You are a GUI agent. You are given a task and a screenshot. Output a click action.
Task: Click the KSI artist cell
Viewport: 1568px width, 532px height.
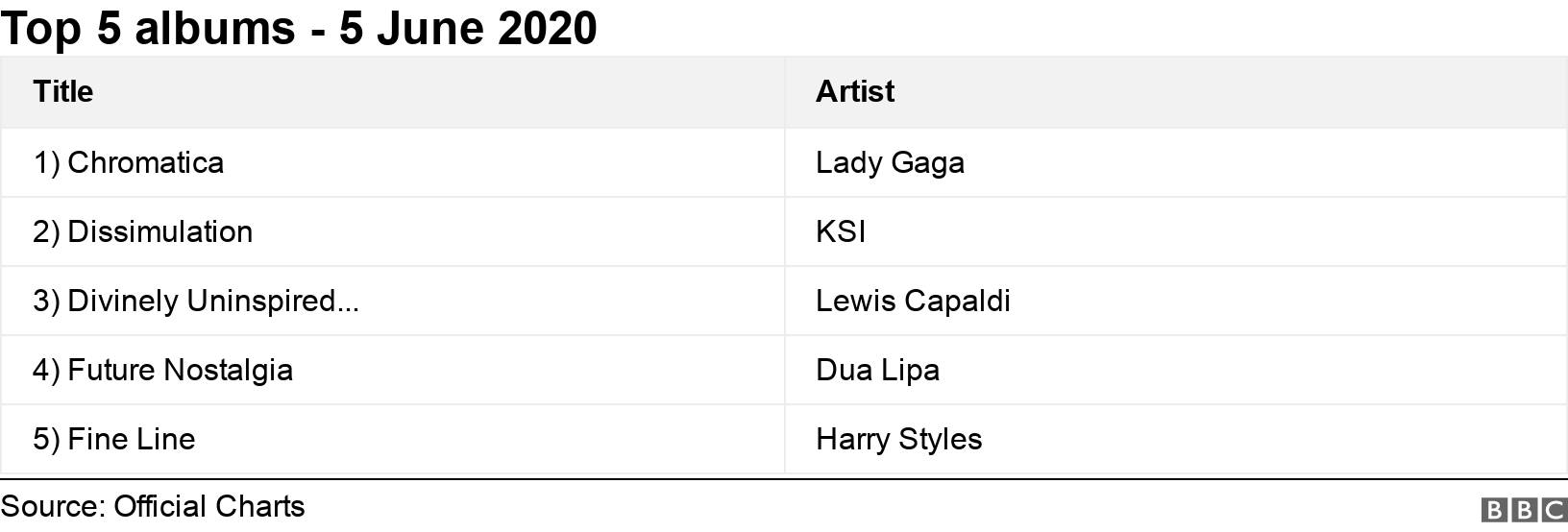pos(841,231)
